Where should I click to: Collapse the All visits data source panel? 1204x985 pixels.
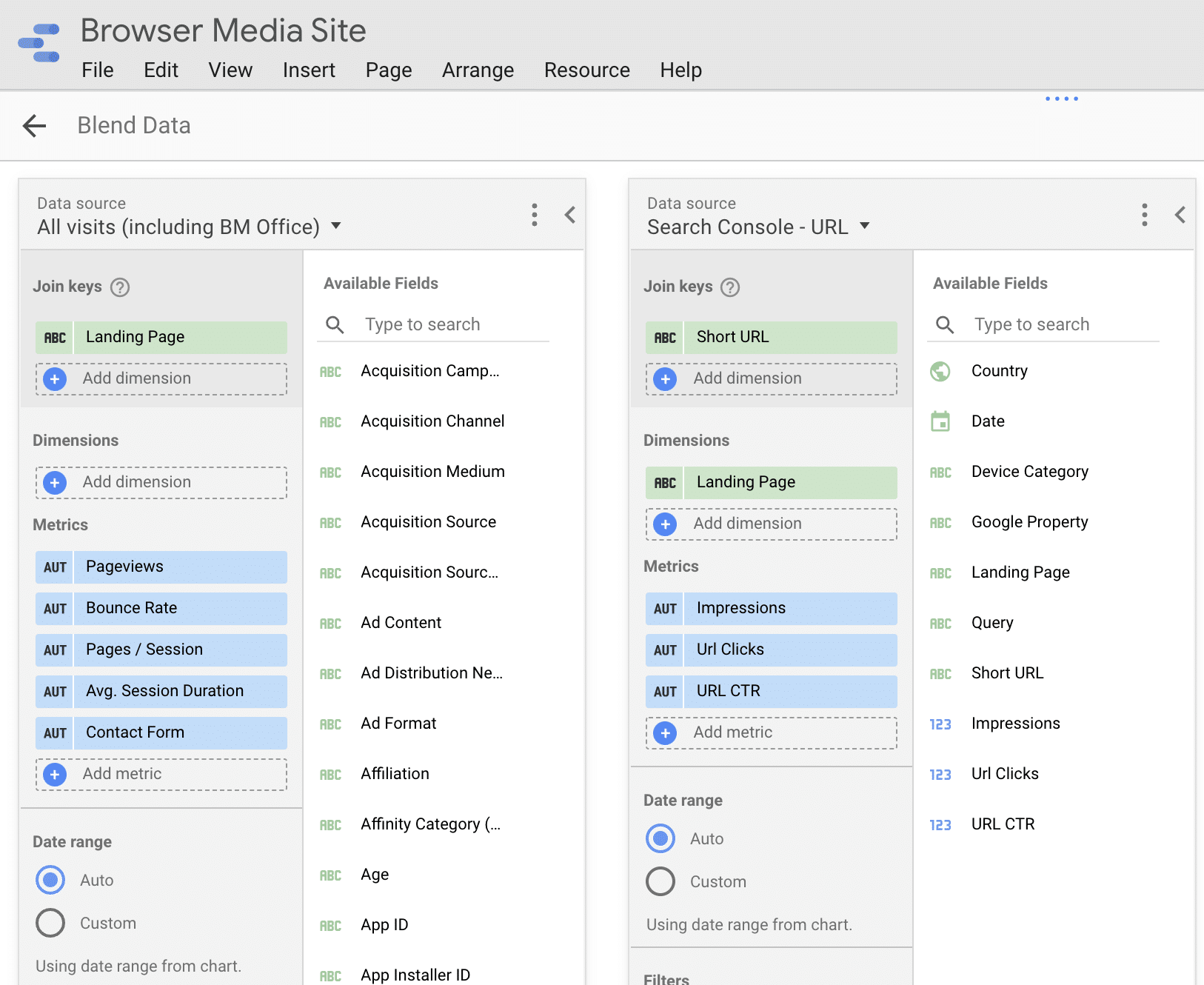pyautogui.click(x=570, y=215)
